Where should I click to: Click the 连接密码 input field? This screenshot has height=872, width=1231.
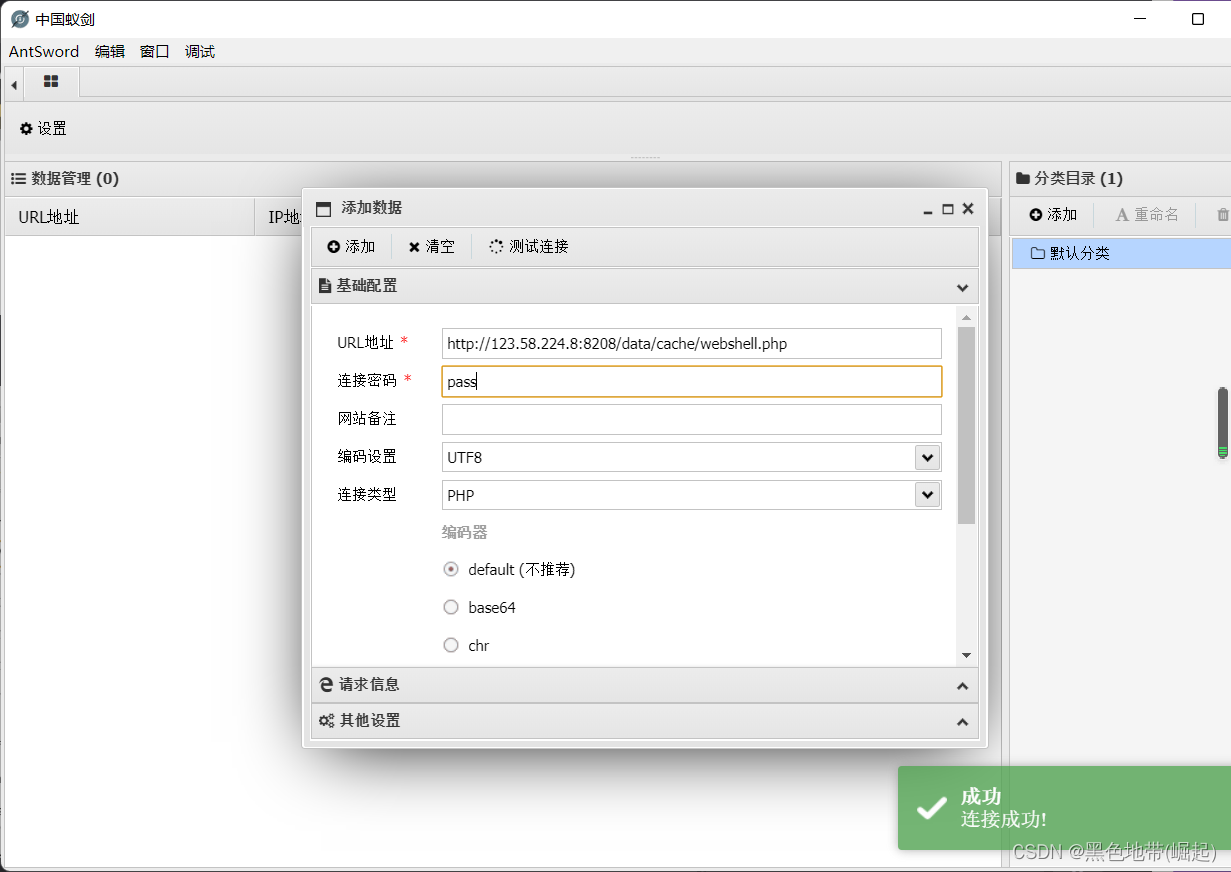[x=692, y=381]
